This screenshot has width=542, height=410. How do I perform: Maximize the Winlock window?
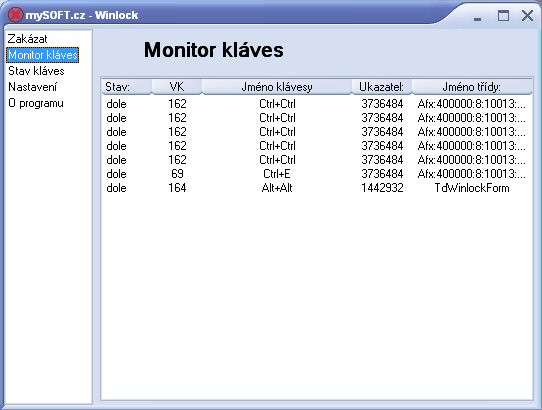503,16
